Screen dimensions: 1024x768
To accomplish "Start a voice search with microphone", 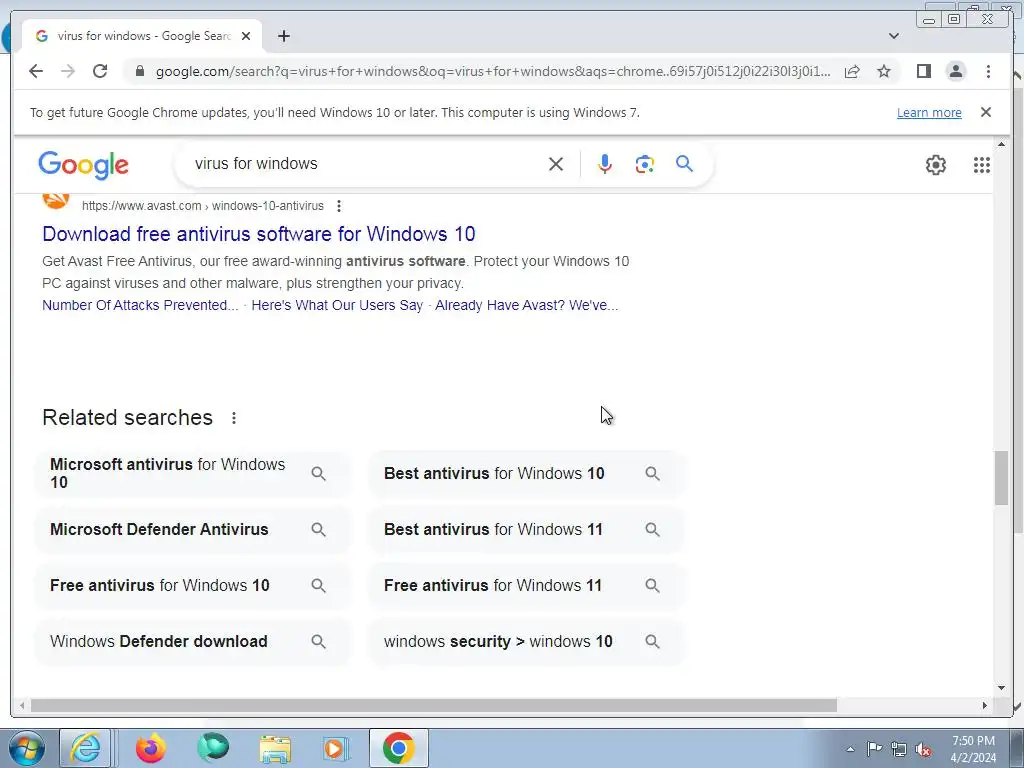I will 605,164.
